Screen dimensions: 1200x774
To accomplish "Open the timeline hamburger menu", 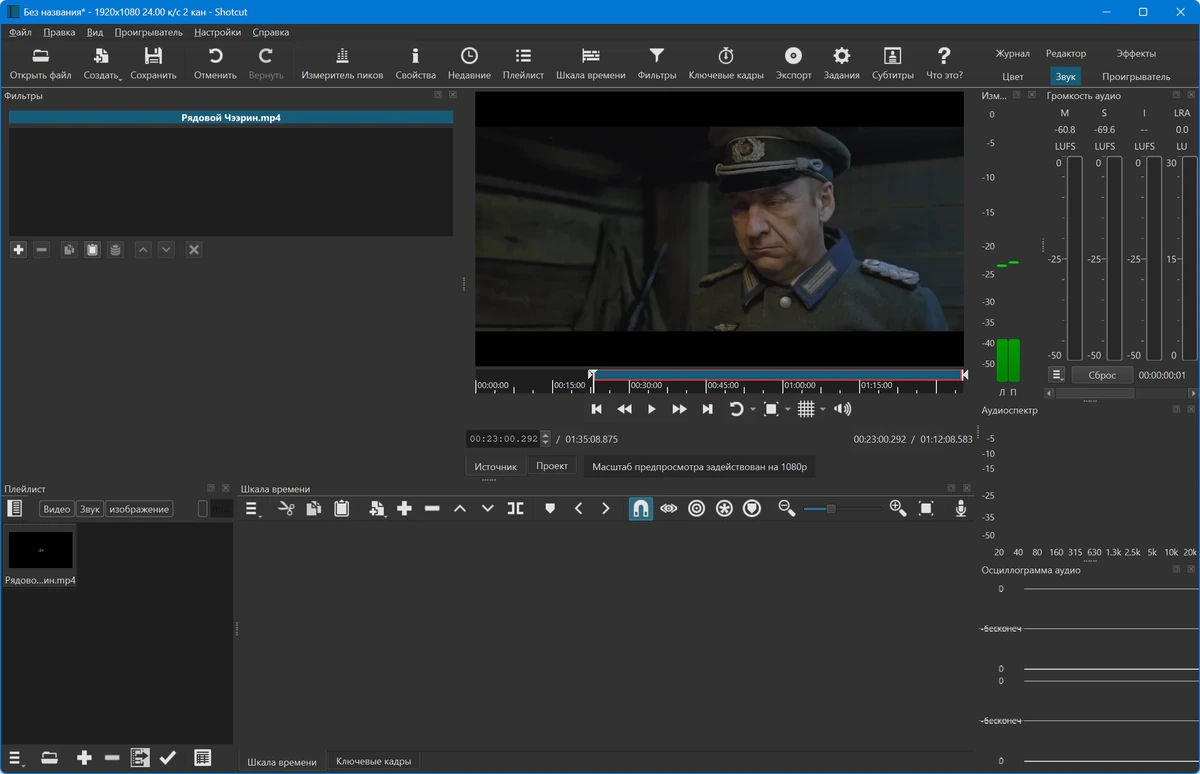I will 253,509.
